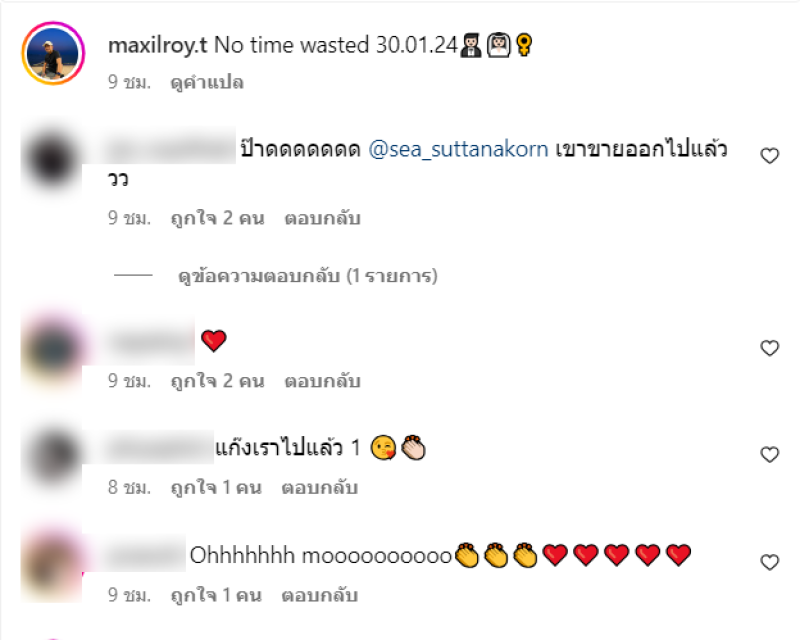Expand ดูข้อความตอบกลับ (1 รายการ) replies
The height and width of the screenshot is (640, 800).
click(308, 276)
